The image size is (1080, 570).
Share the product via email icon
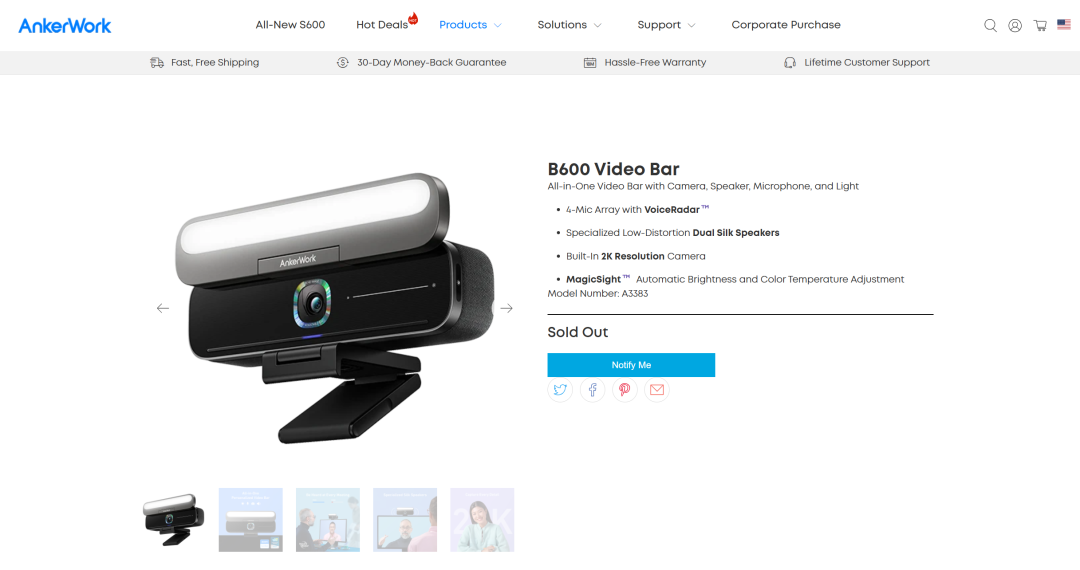(x=657, y=390)
